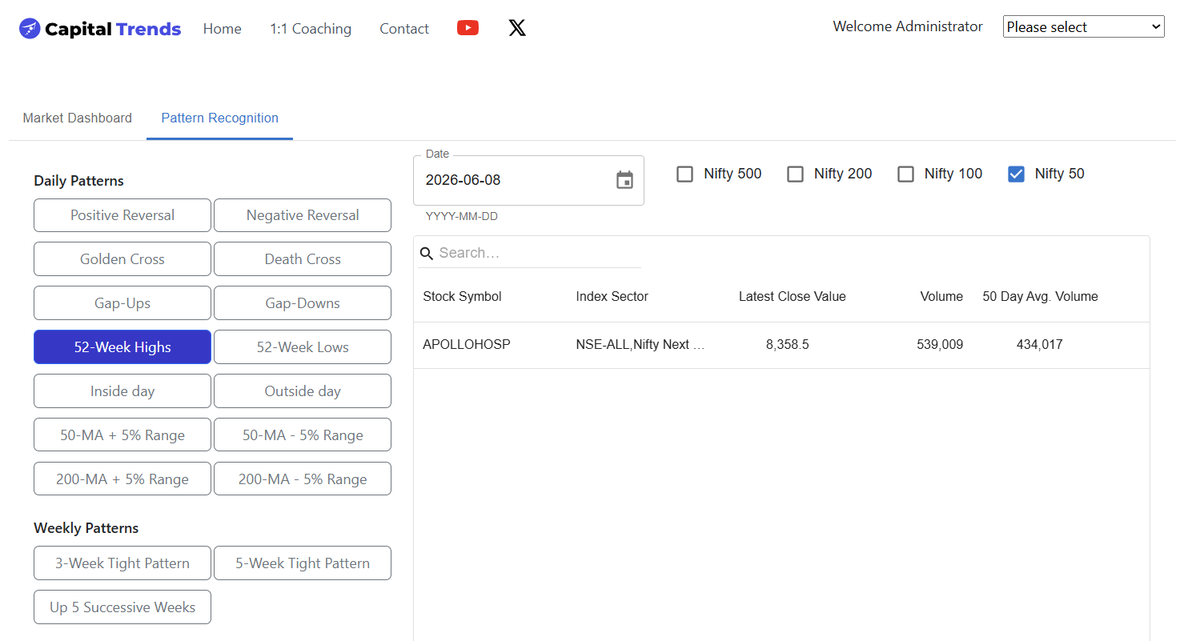1200x641 pixels.
Task: Click the average volume 434,017
Action: 1040,344
